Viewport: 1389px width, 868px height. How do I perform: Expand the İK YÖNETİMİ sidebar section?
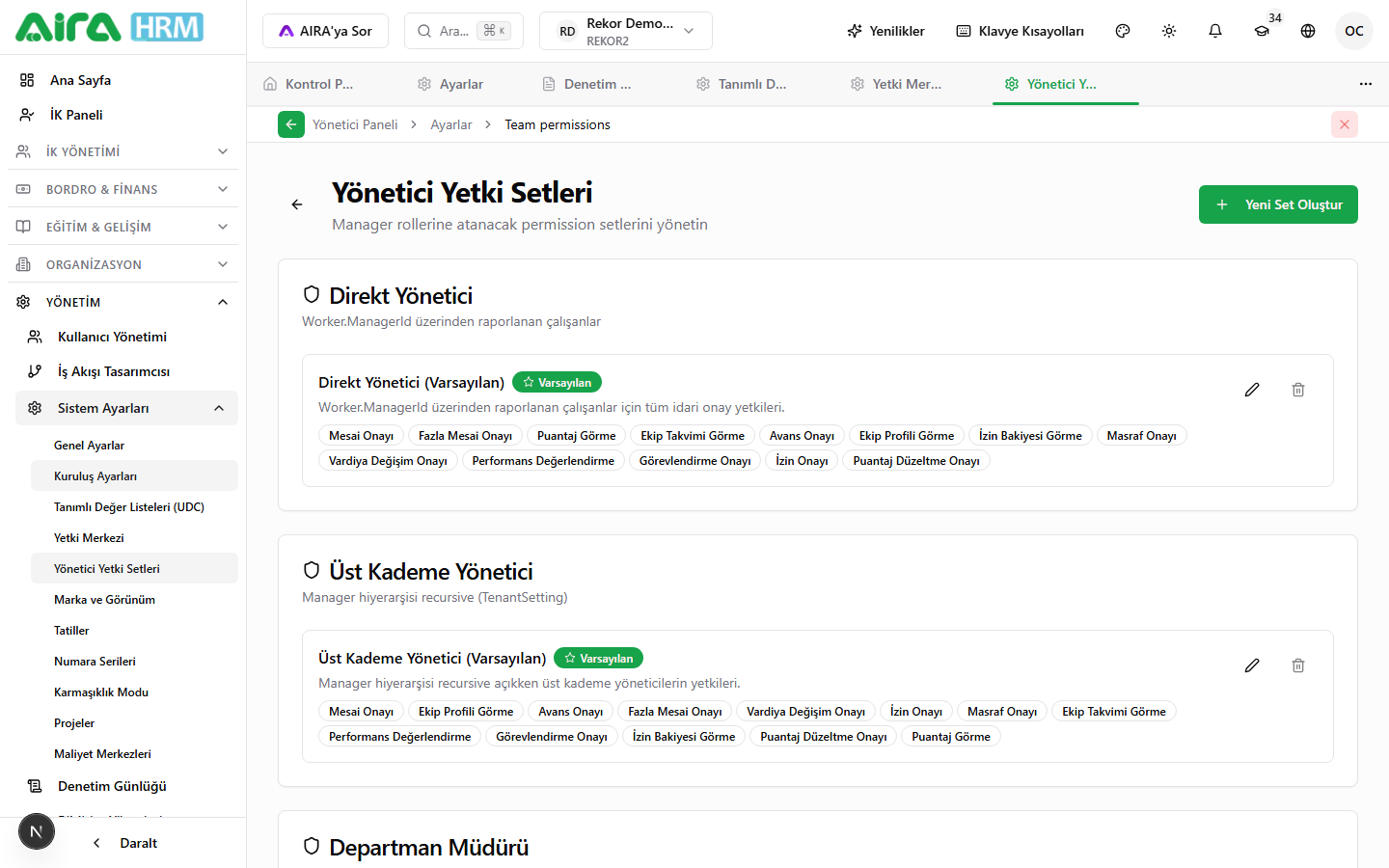(123, 151)
